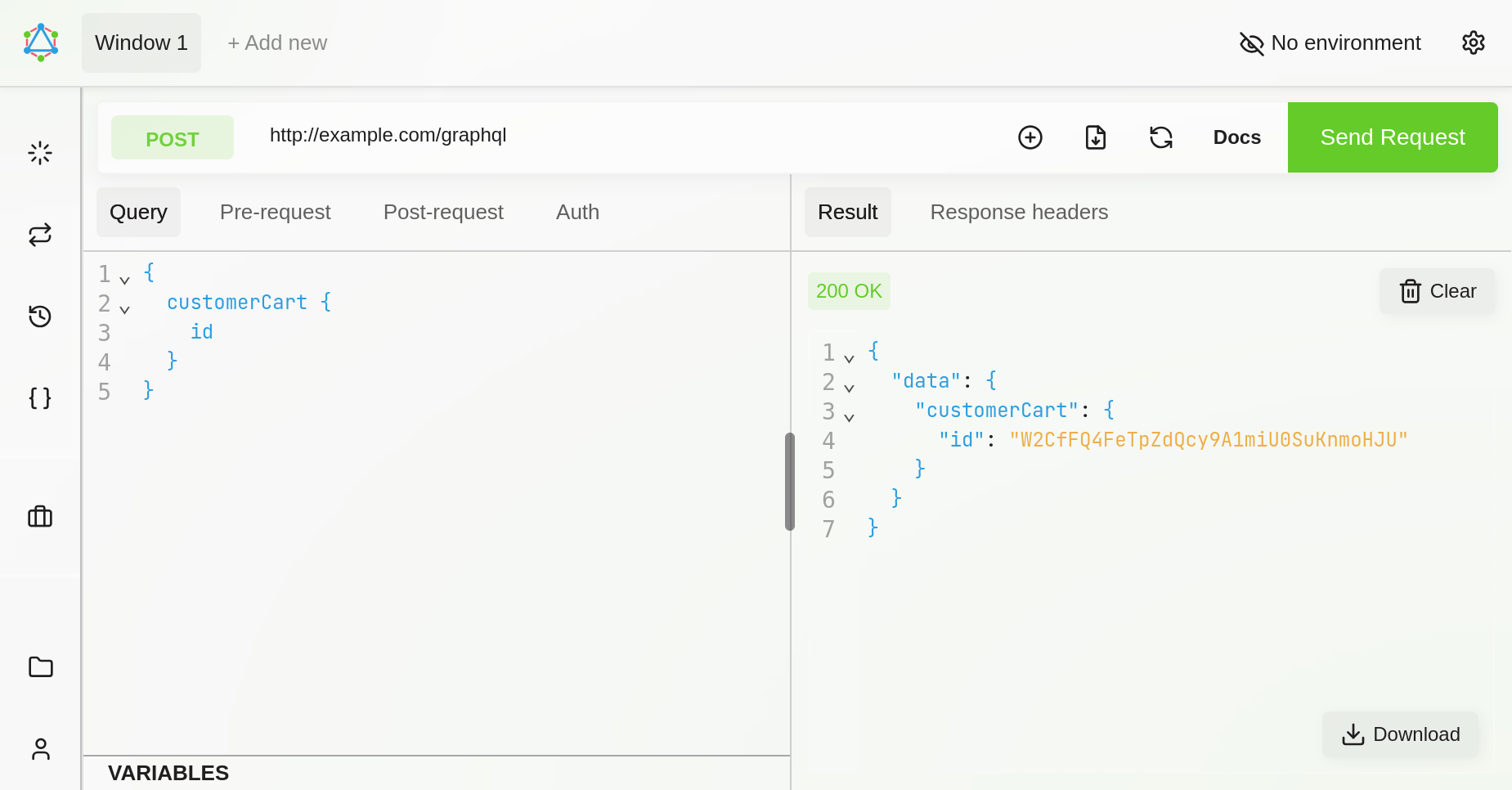The width and height of the screenshot is (1512, 790).
Task: Click the add-to-collection plus circle icon
Action: point(1030,137)
